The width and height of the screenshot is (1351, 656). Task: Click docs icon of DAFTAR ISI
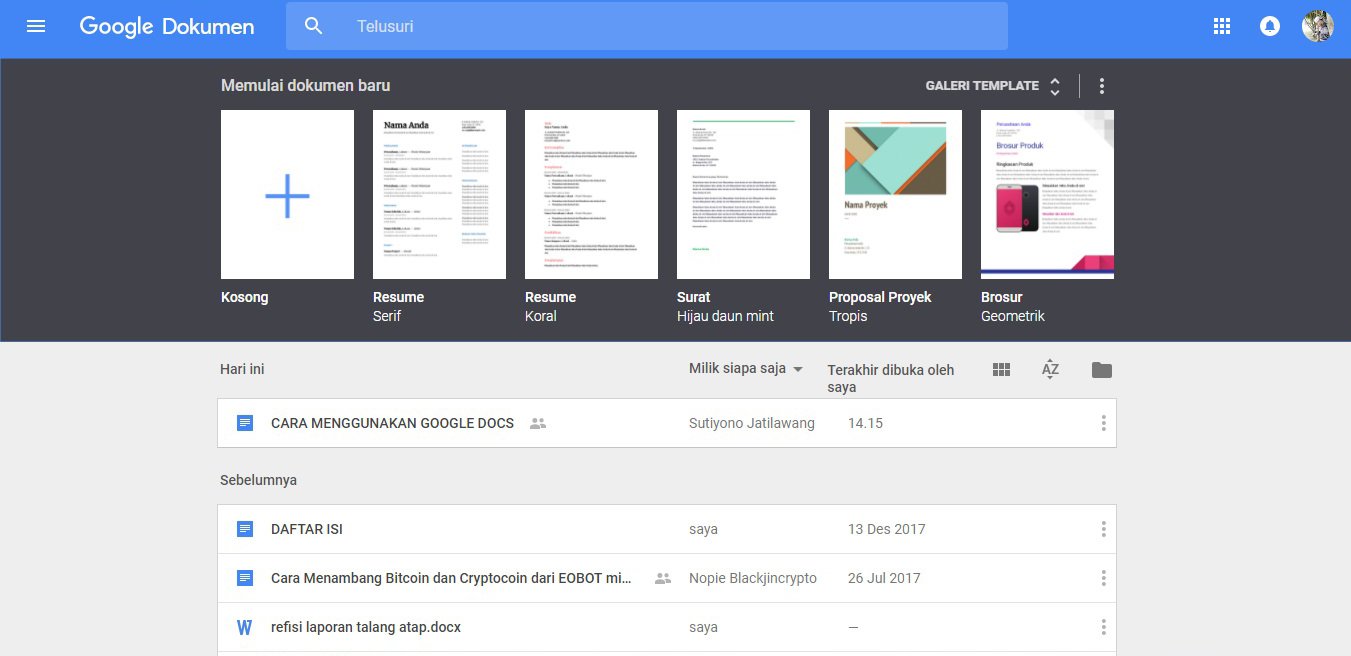pyautogui.click(x=245, y=529)
